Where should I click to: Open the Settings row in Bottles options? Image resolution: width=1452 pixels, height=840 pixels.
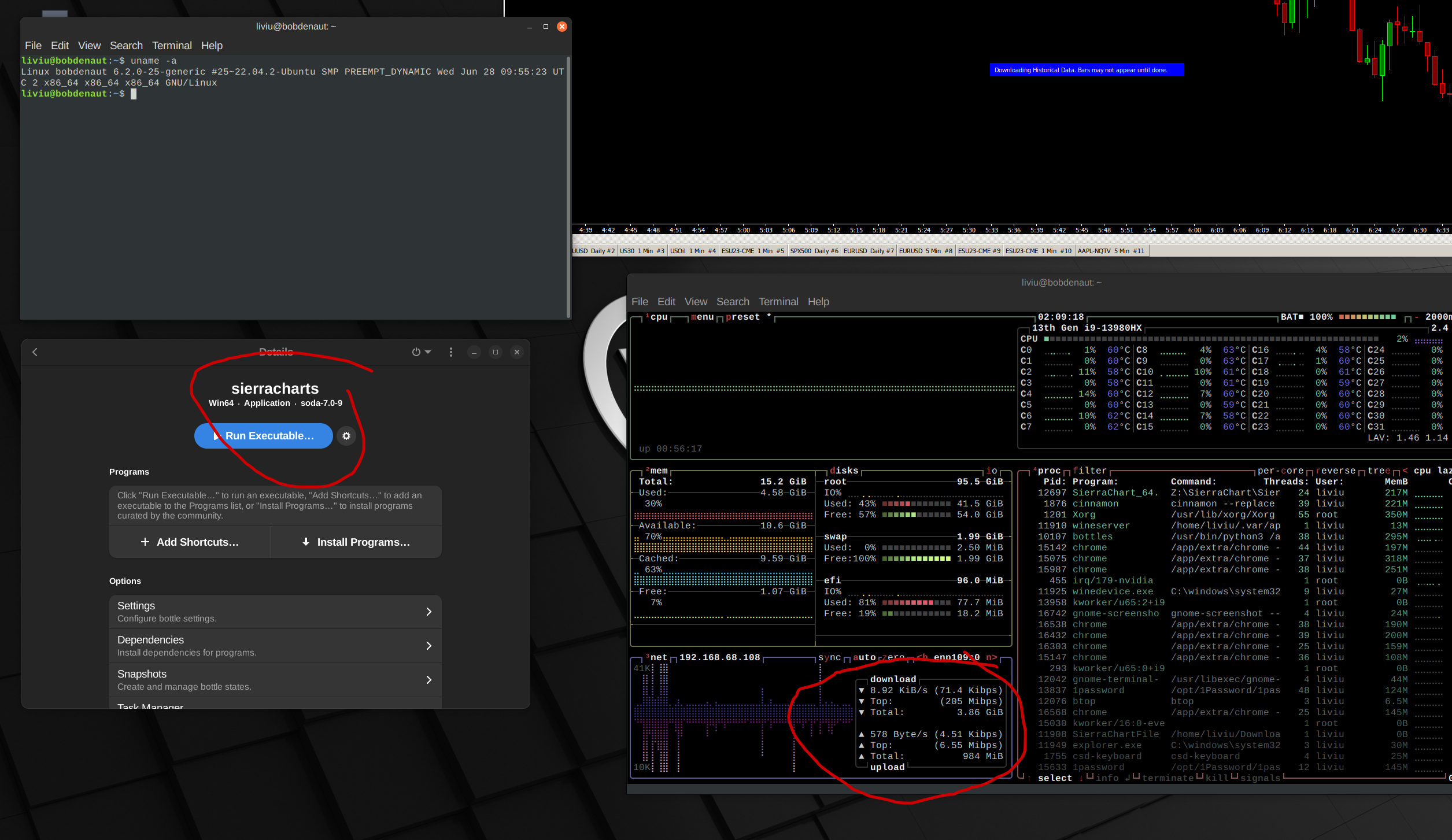(x=275, y=612)
